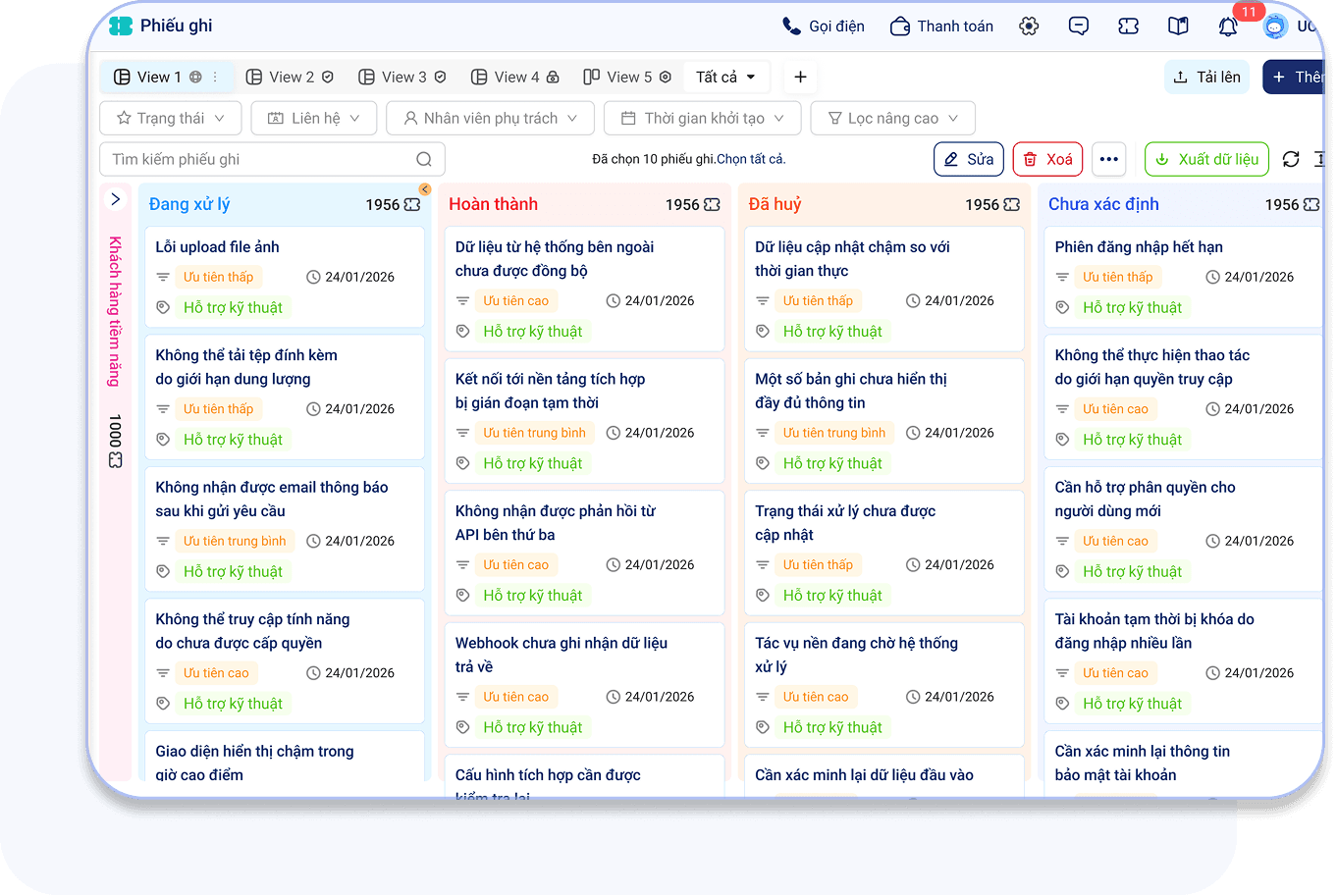Viewport: 1337px width, 896px height.
Task: Open notifications bell with 11 badge
Action: pyautogui.click(x=1228, y=26)
